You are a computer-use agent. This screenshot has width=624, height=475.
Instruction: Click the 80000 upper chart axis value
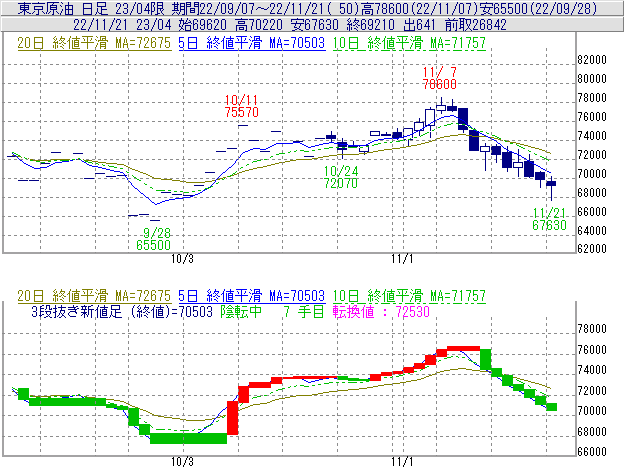tap(592, 79)
